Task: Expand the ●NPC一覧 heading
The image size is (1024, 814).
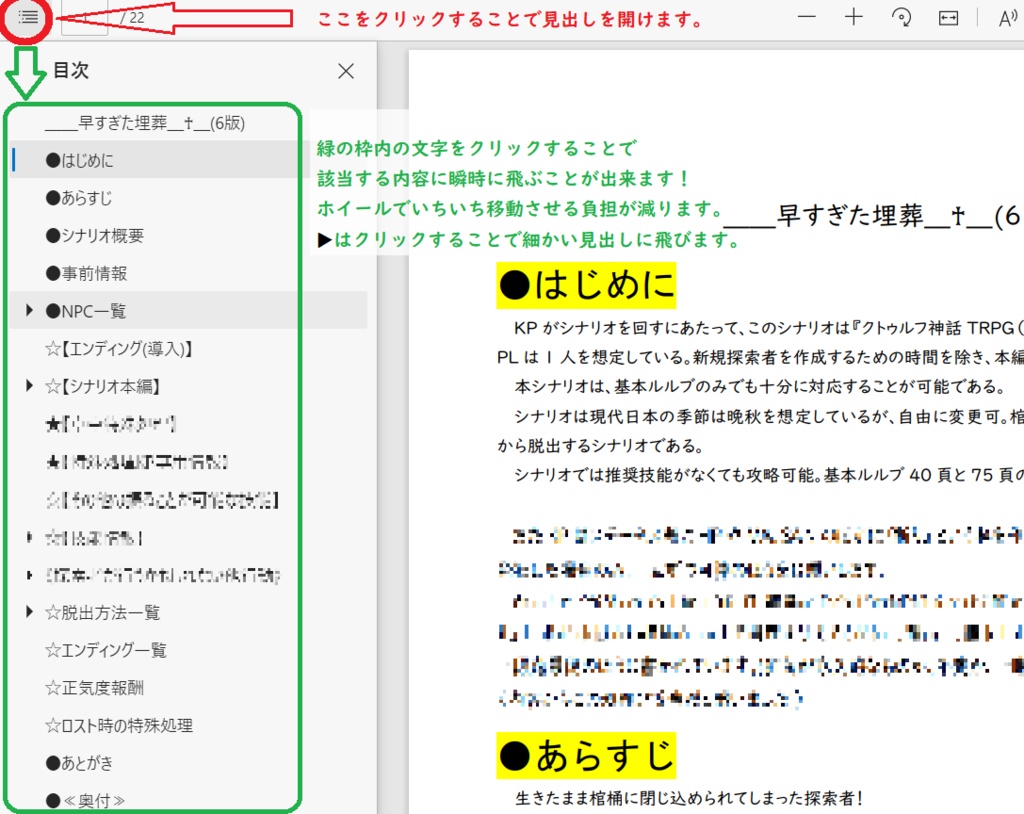Action: click(x=29, y=311)
